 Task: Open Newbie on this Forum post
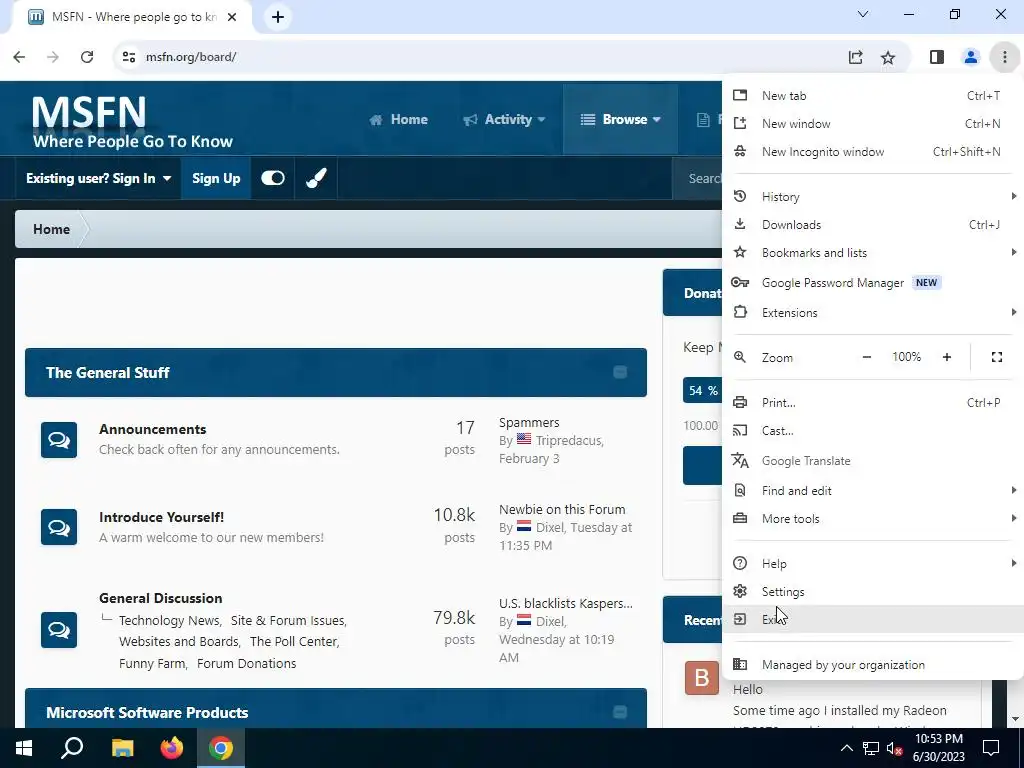[562, 509]
